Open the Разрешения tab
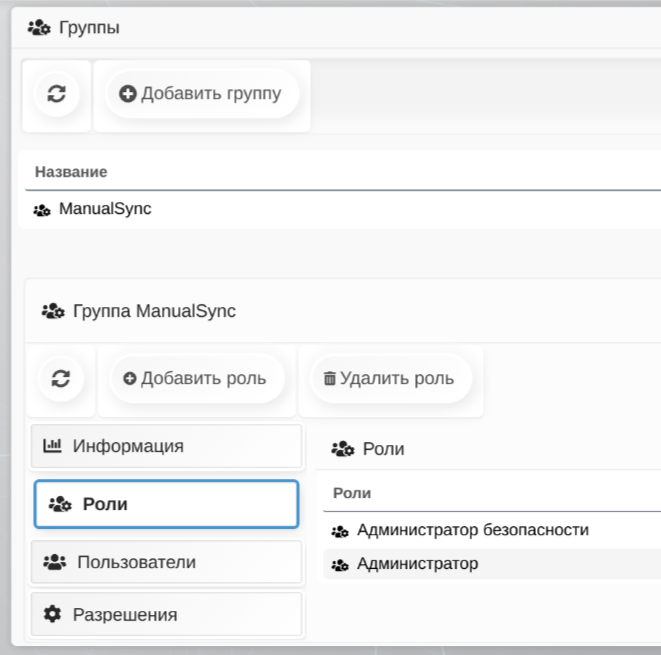This screenshot has width=661, height=655. tap(166, 614)
